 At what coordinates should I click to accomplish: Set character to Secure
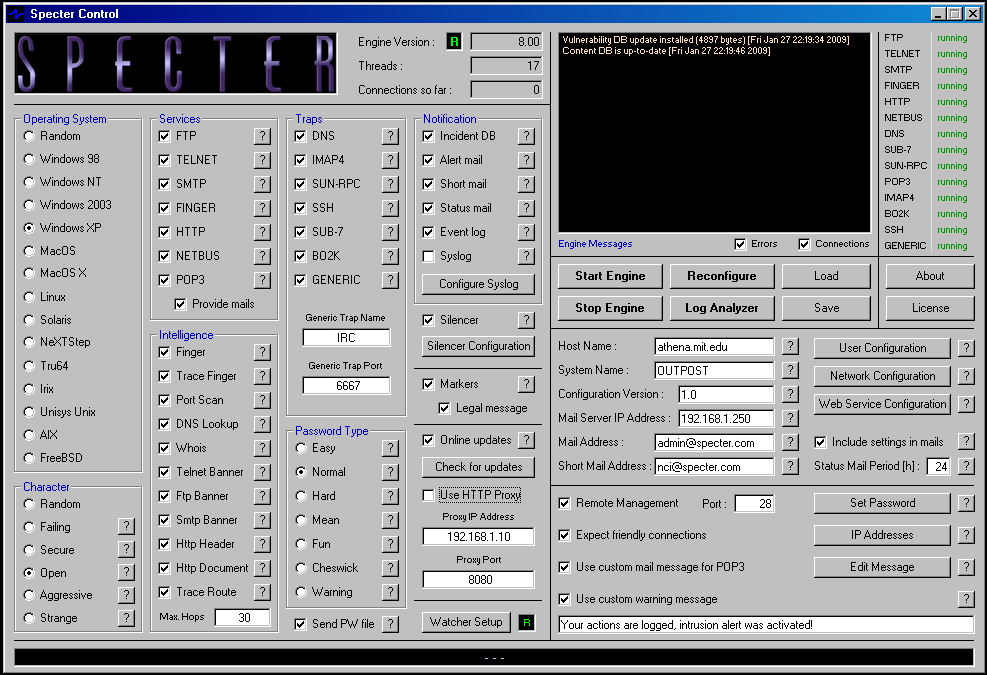[x=29, y=550]
